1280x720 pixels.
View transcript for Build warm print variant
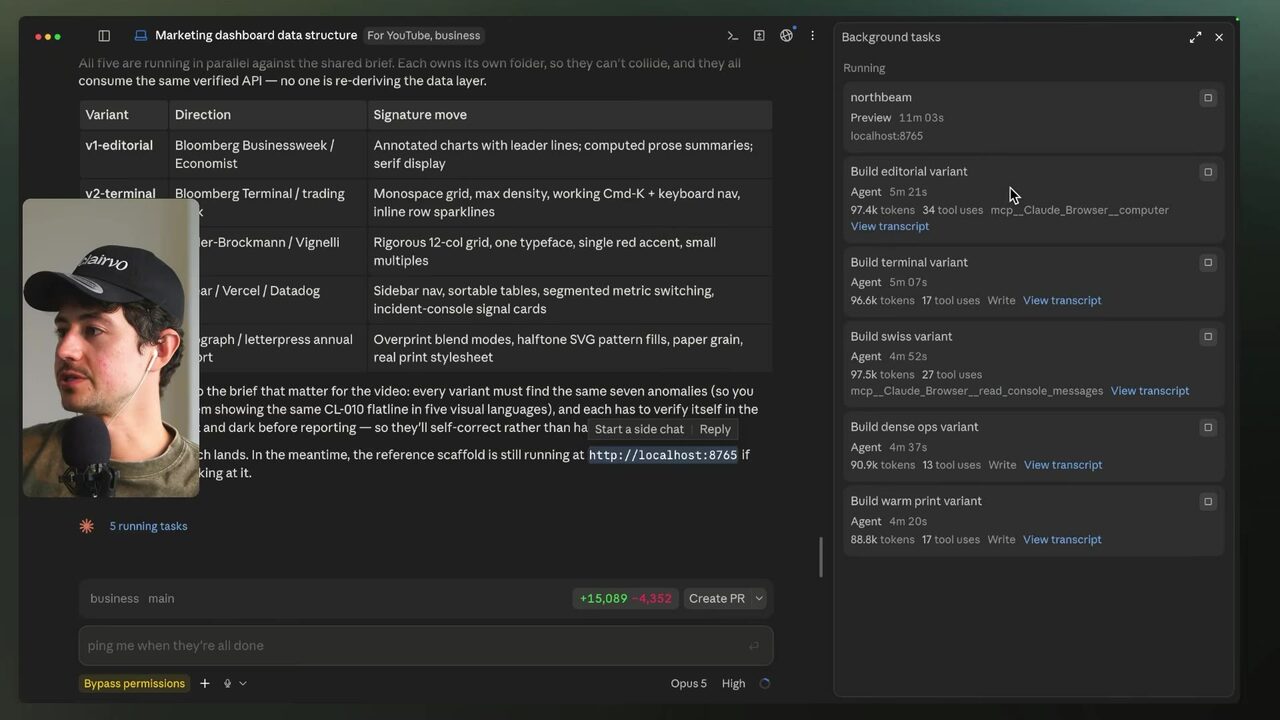click(1062, 540)
